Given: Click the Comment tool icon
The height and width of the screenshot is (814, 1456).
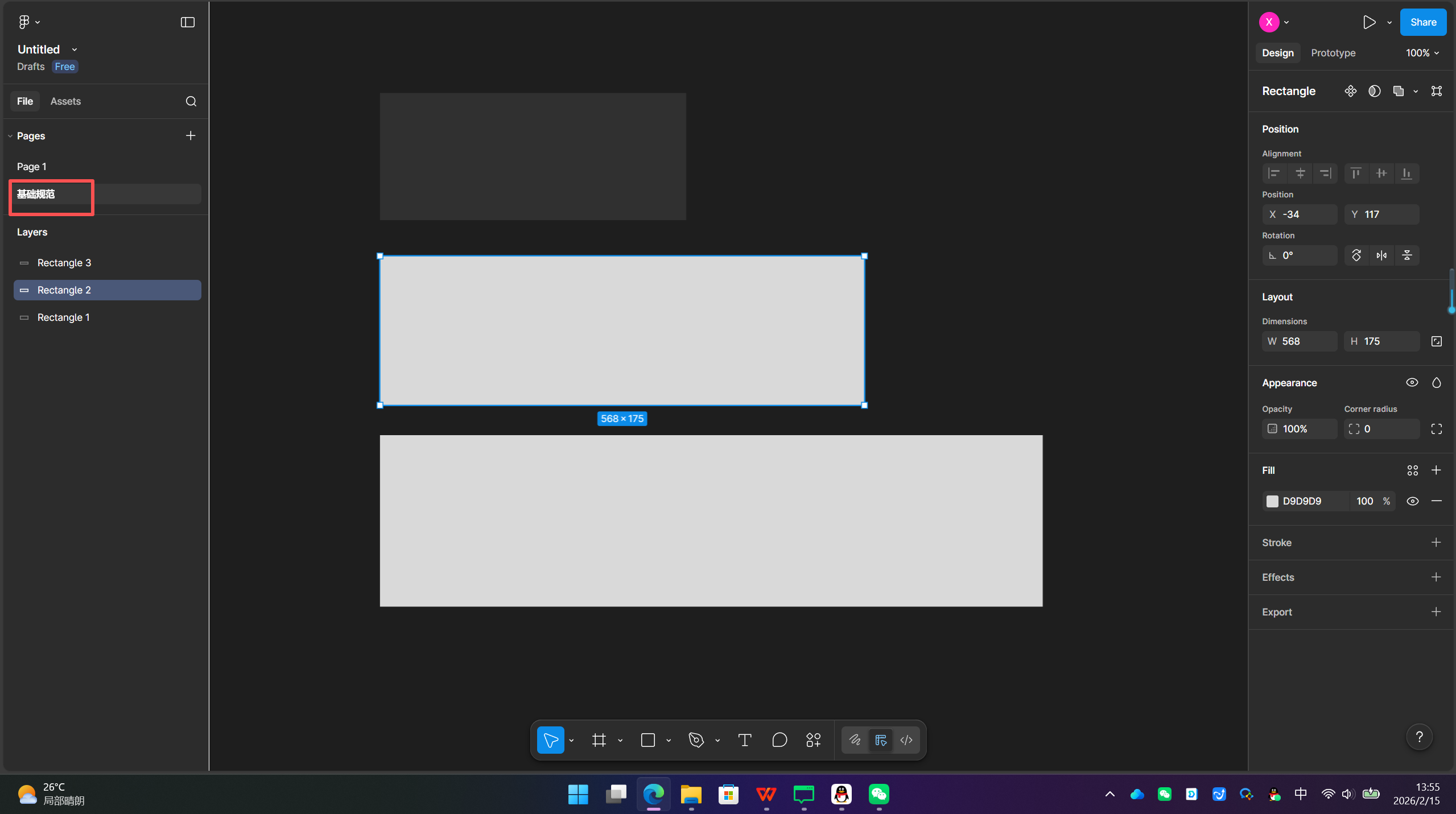Looking at the screenshot, I should tap(779, 740).
